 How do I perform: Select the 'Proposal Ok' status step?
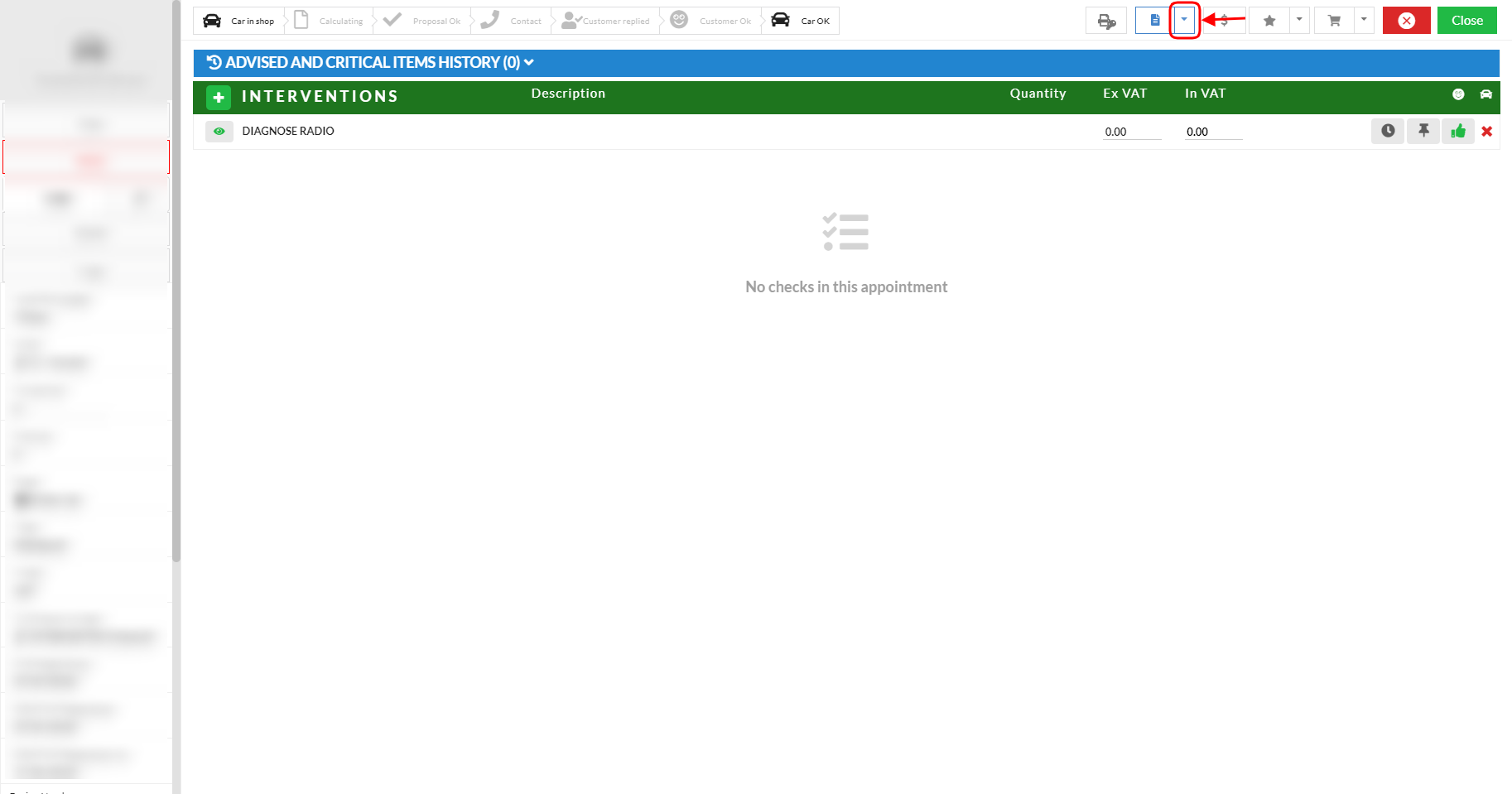422,21
